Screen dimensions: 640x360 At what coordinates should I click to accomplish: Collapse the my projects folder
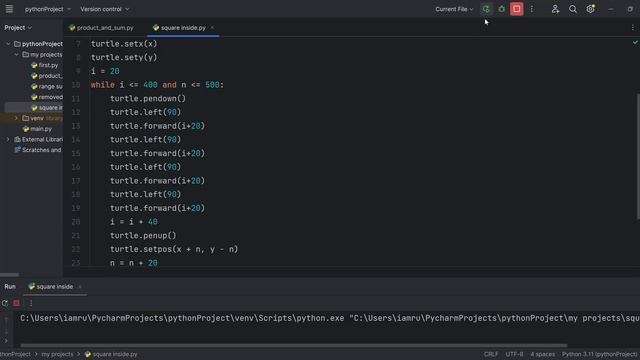[x=16, y=54]
